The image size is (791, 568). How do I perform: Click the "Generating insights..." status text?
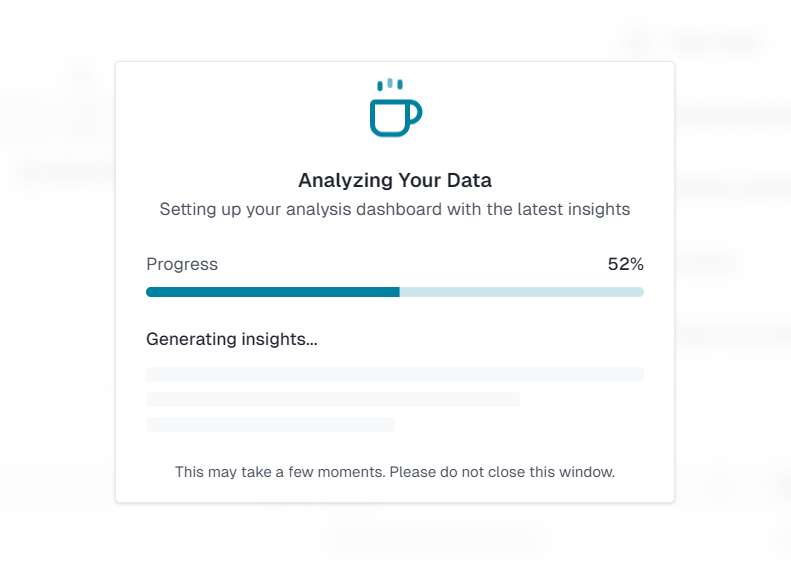click(232, 339)
